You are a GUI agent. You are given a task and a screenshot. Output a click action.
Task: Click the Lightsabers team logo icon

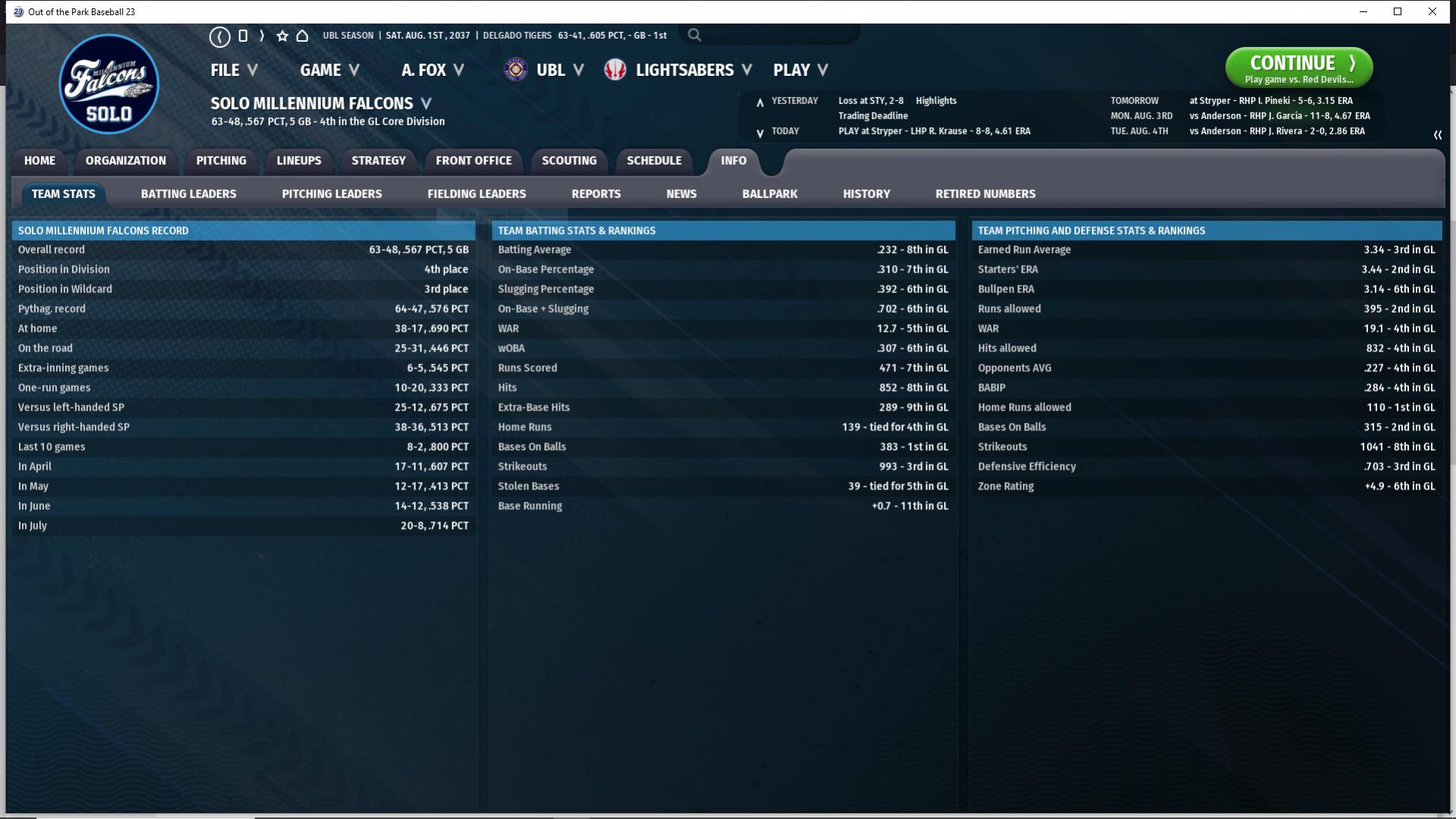(615, 70)
